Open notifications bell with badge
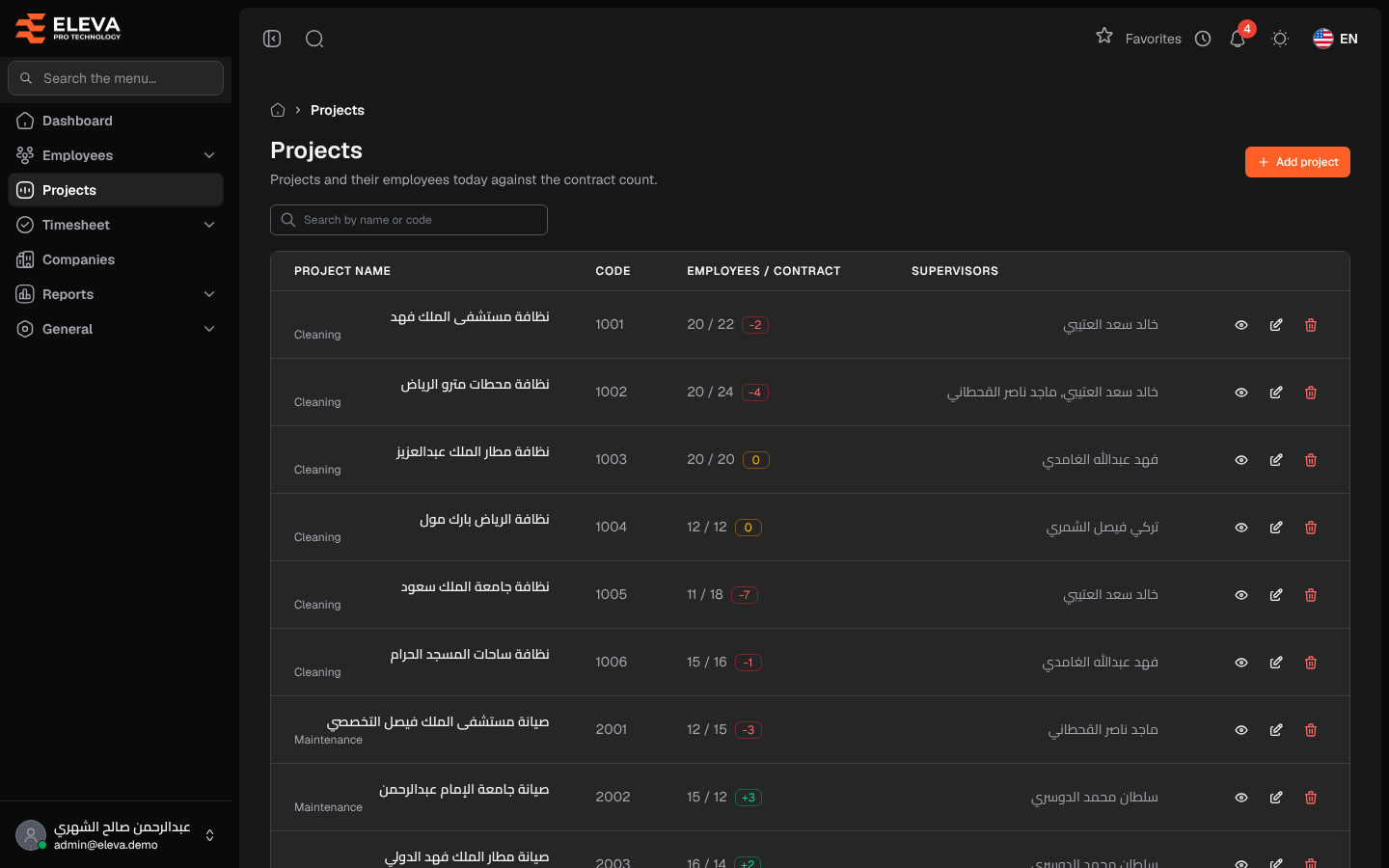Image resolution: width=1389 pixels, height=868 pixels. 1239,38
